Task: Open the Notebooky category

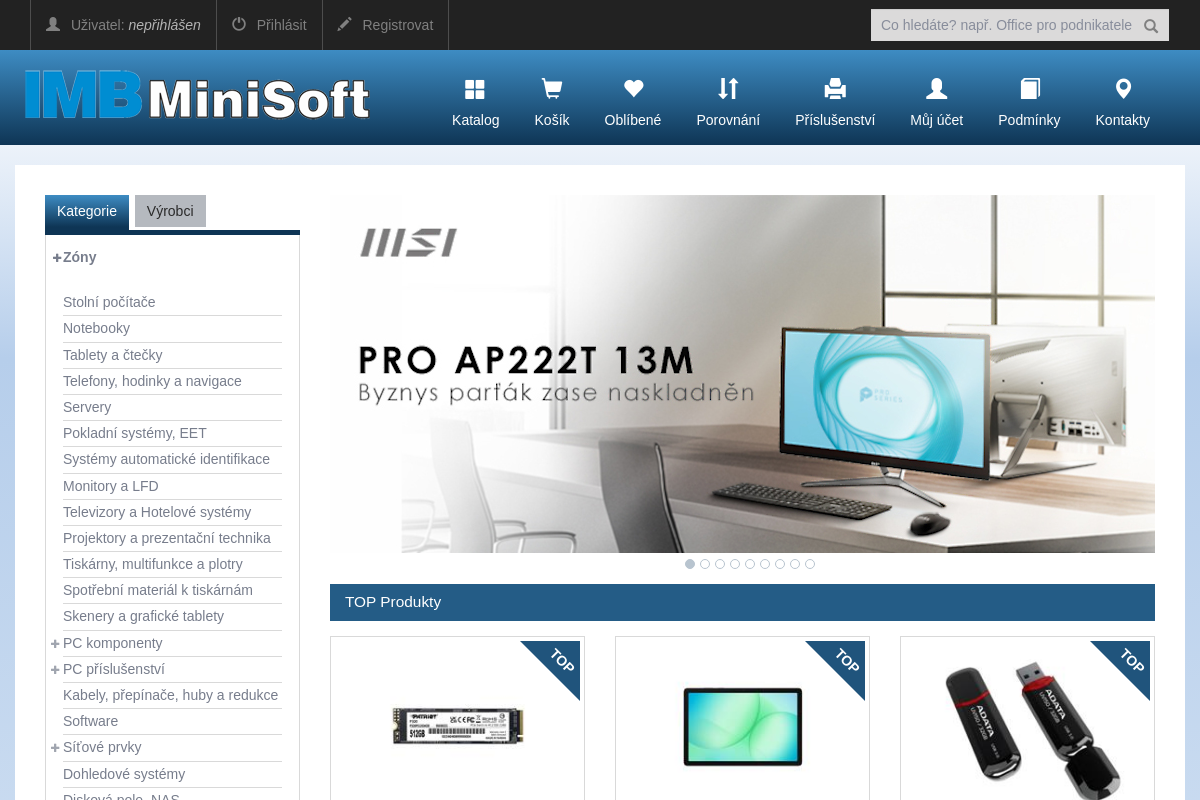Action: pyautogui.click(x=96, y=328)
